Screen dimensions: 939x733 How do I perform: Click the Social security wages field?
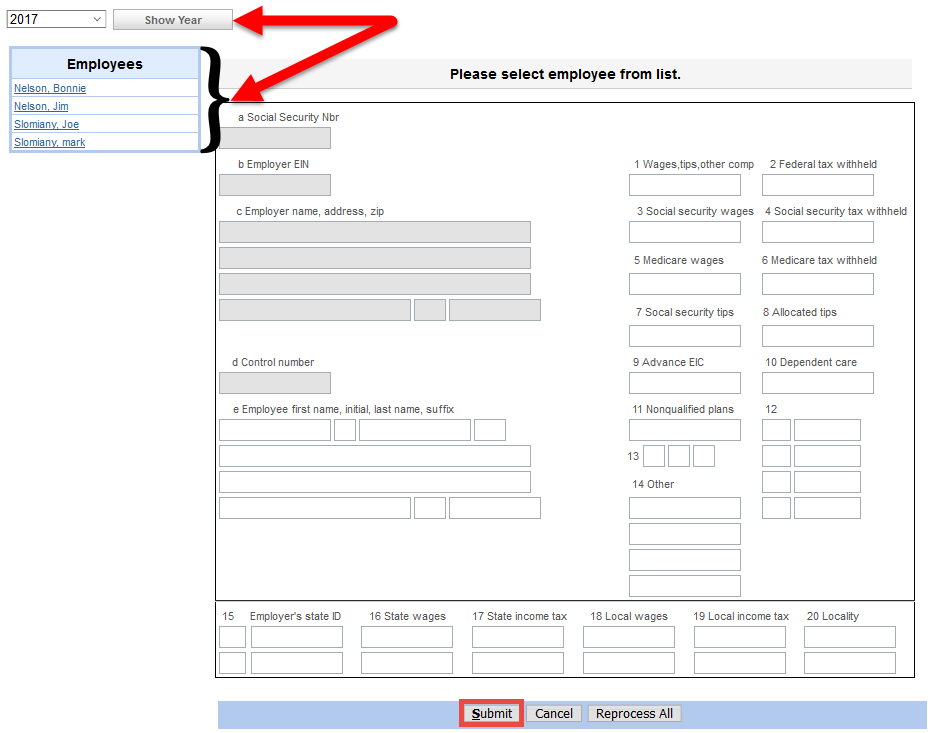(684, 232)
